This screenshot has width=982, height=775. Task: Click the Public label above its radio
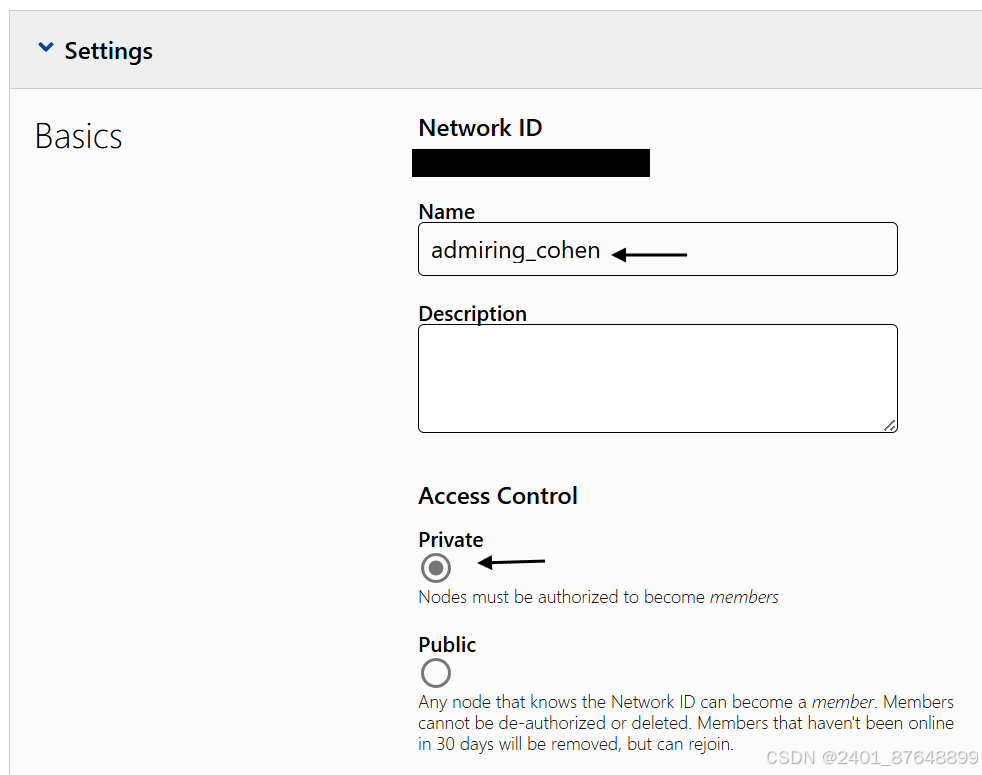click(447, 645)
